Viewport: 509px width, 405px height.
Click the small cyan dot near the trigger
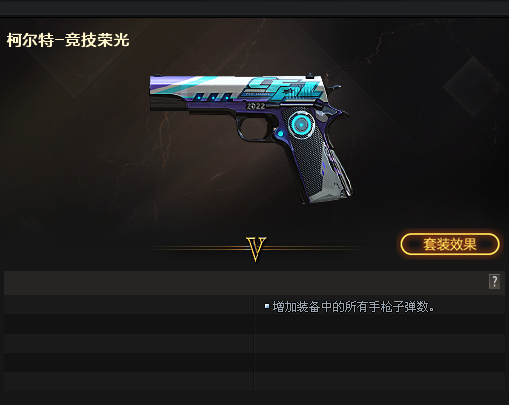(x=280, y=134)
